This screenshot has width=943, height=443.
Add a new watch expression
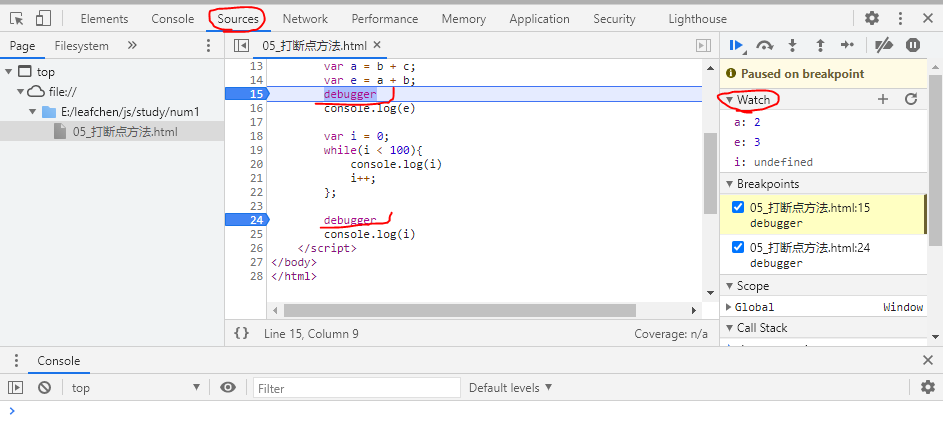point(883,99)
